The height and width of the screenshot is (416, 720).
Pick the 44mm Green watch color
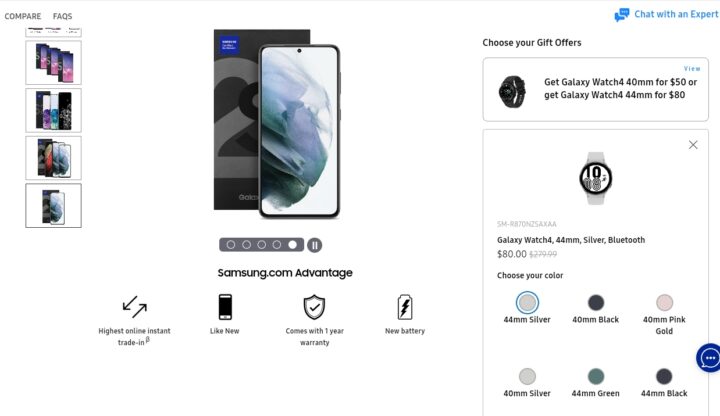596,377
